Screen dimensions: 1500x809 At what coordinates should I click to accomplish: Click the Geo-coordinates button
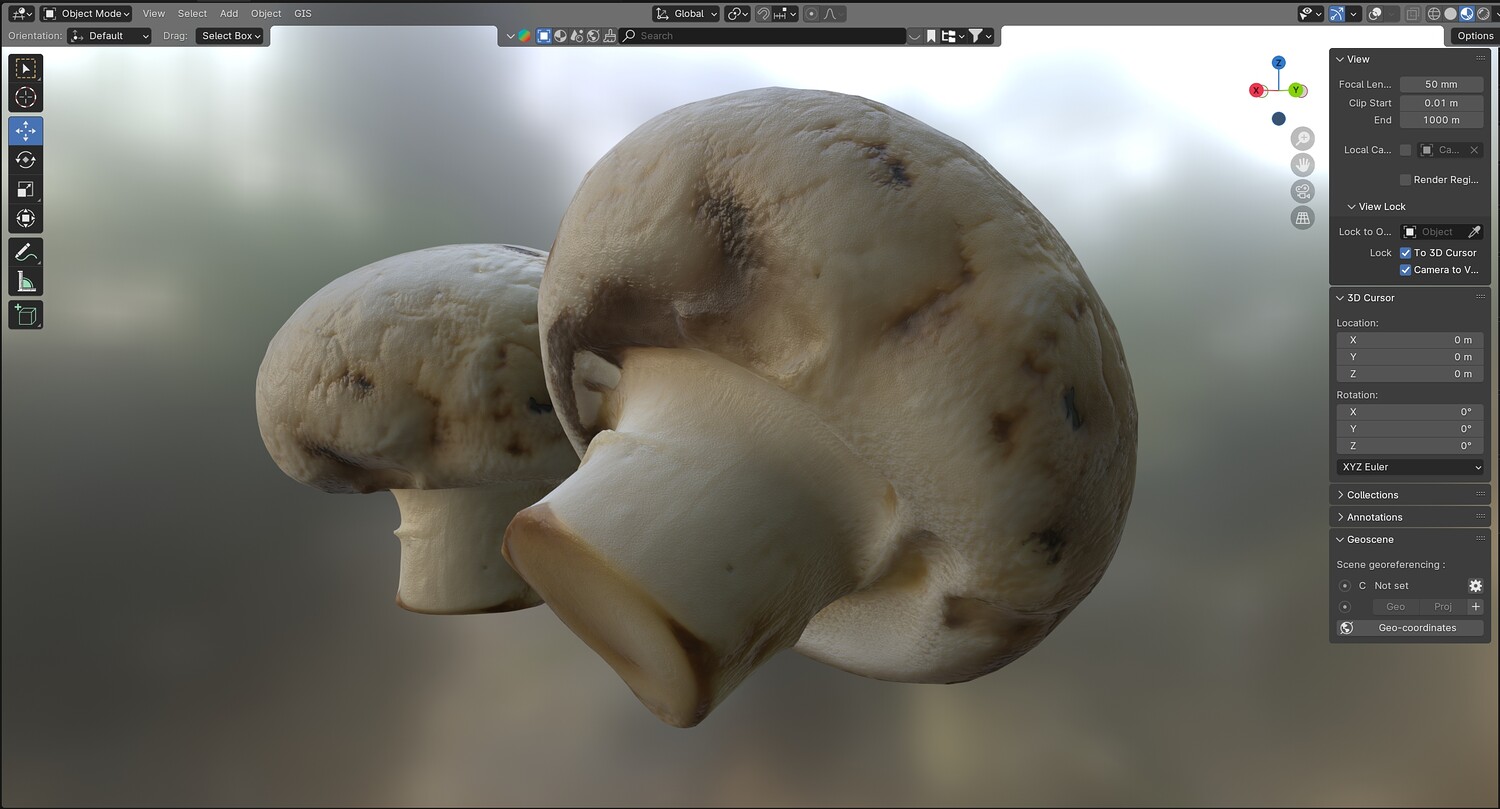1410,628
